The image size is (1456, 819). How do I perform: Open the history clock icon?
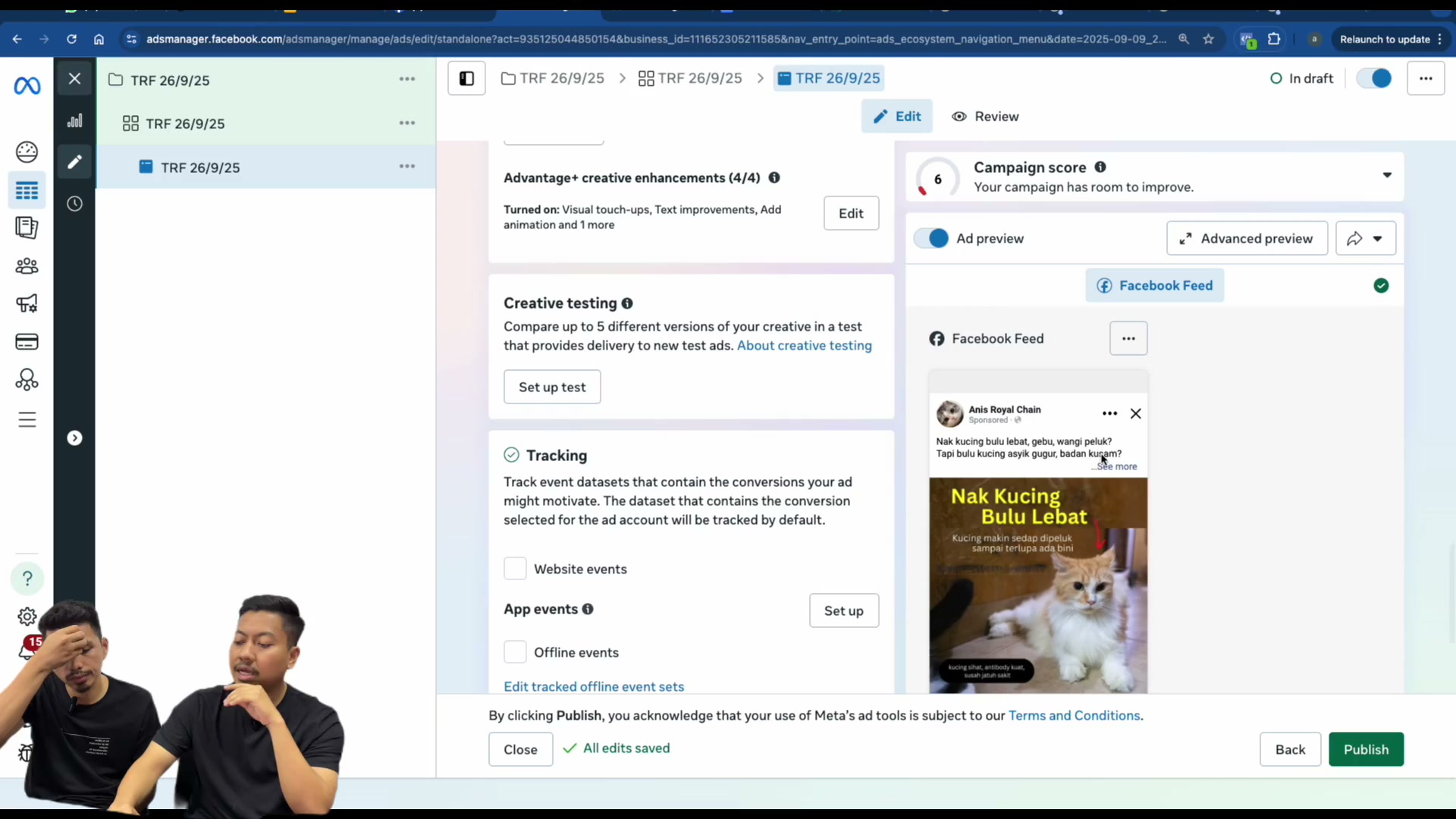(74, 203)
